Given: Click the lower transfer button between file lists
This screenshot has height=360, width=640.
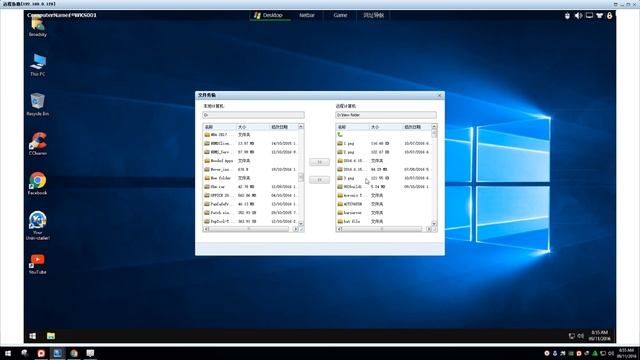Looking at the screenshot, I should (319, 180).
